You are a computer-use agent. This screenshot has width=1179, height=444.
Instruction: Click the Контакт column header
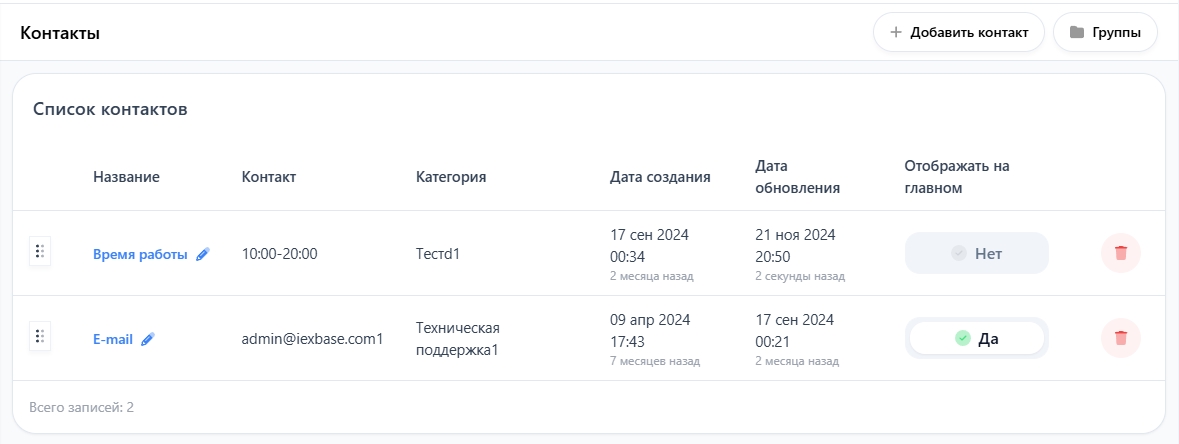tap(268, 177)
